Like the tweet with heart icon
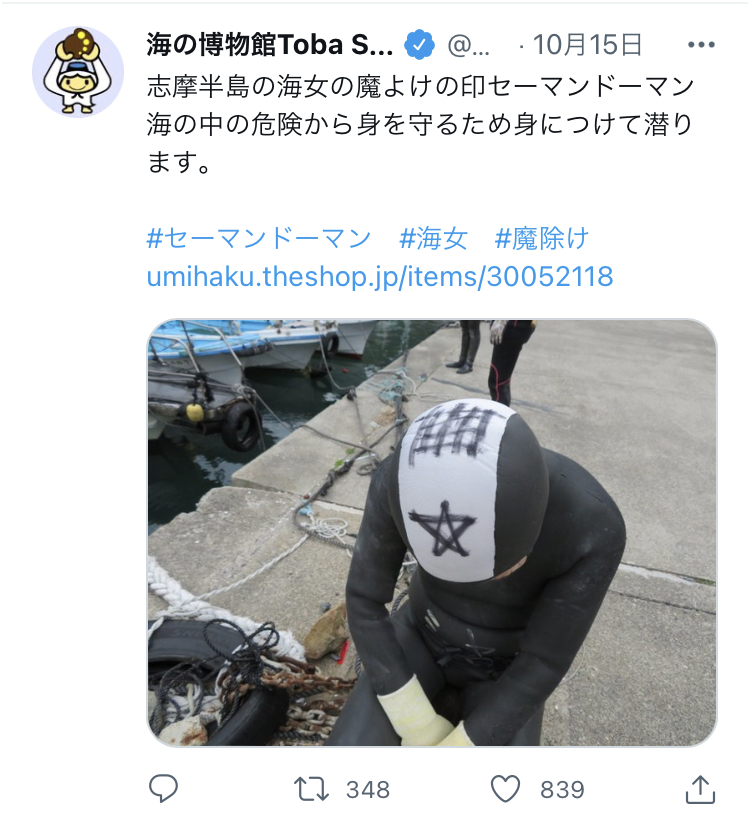The image size is (750, 822). pos(505,788)
